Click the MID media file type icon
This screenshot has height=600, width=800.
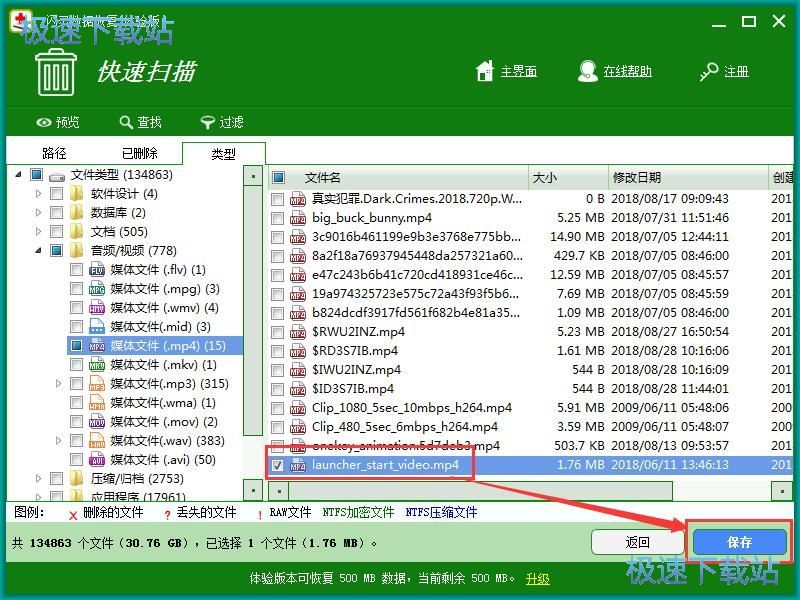click(97, 327)
